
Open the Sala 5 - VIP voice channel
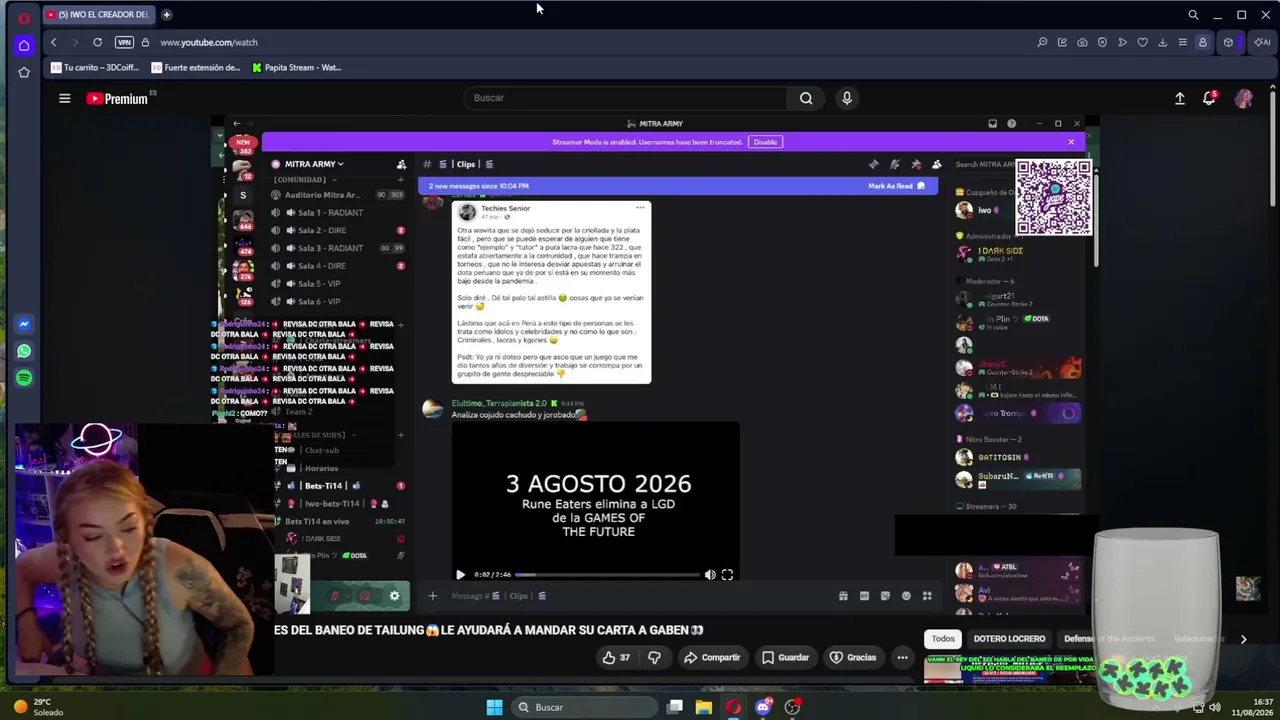click(x=319, y=284)
